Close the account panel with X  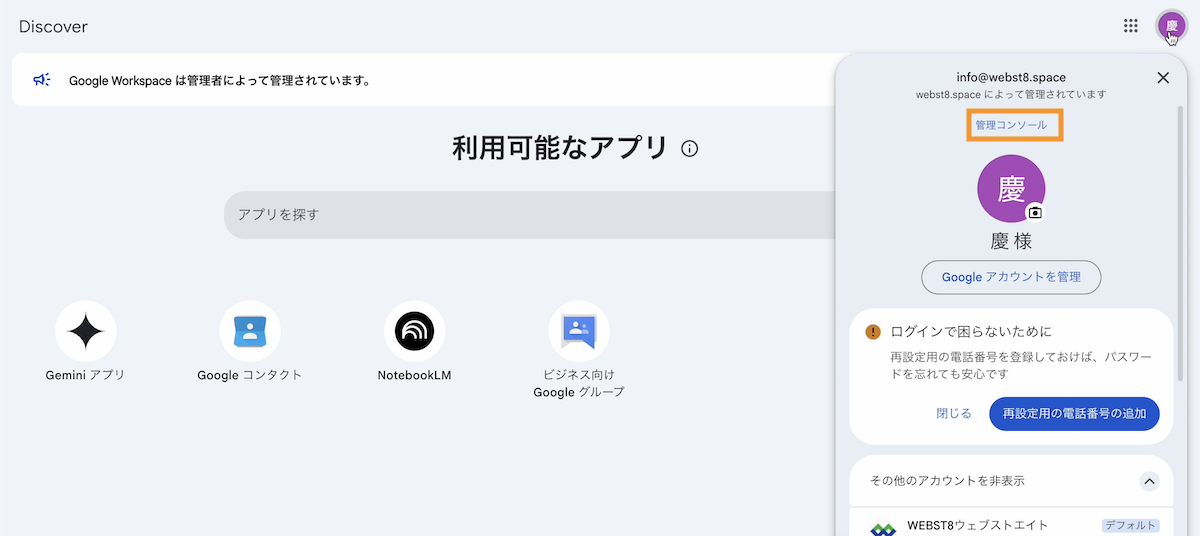coord(1163,78)
